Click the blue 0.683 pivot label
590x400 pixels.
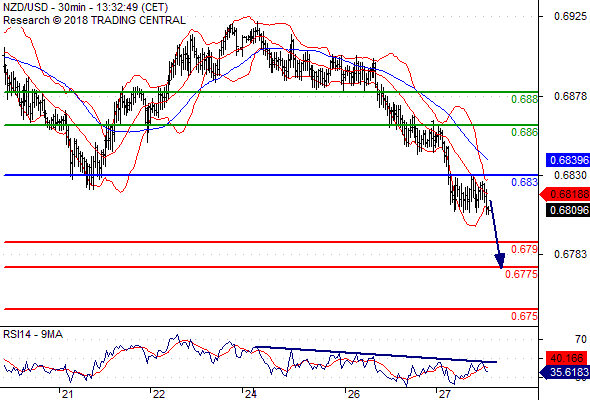[x=524, y=182]
